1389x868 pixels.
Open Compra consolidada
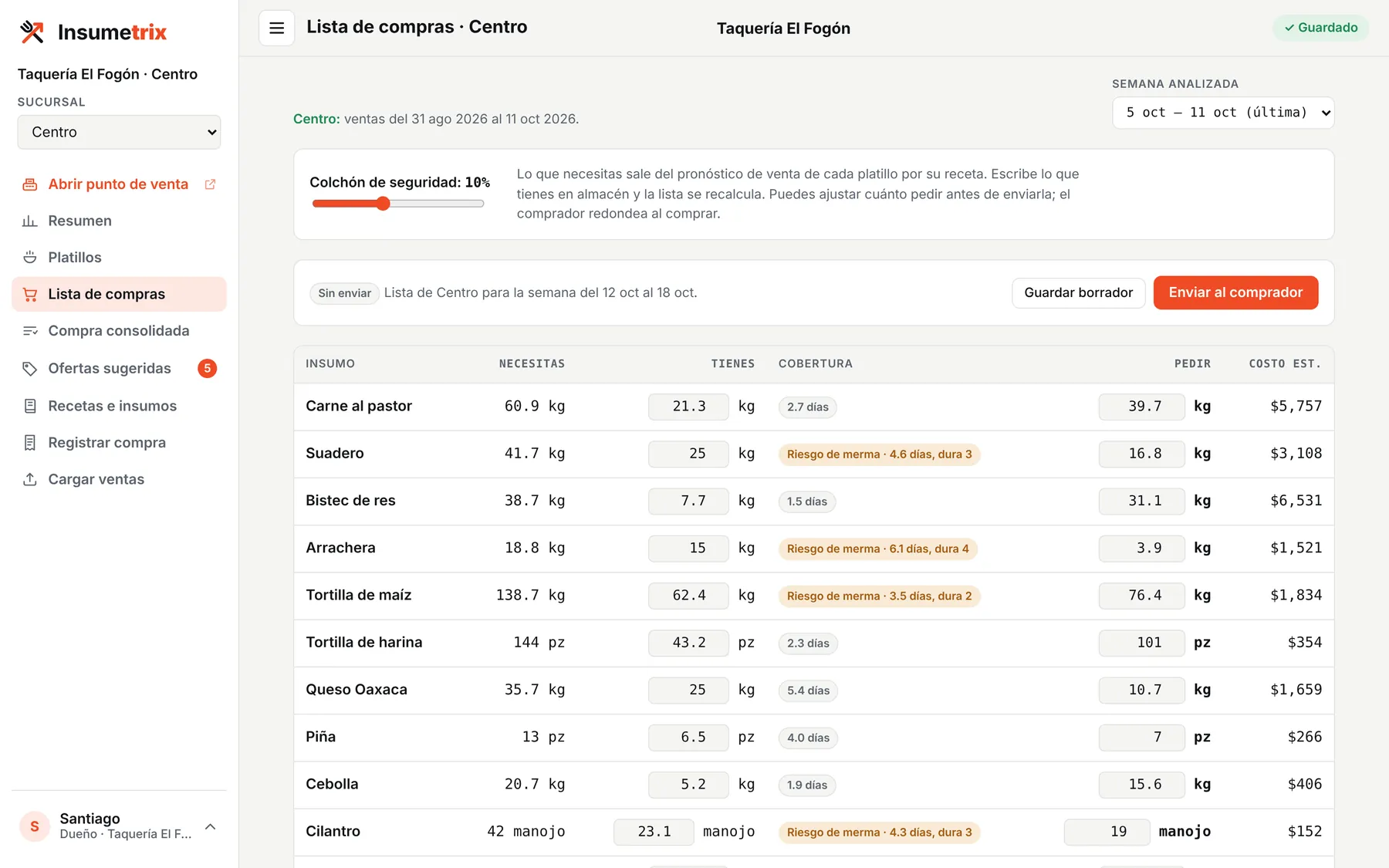(x=119, y=331)
